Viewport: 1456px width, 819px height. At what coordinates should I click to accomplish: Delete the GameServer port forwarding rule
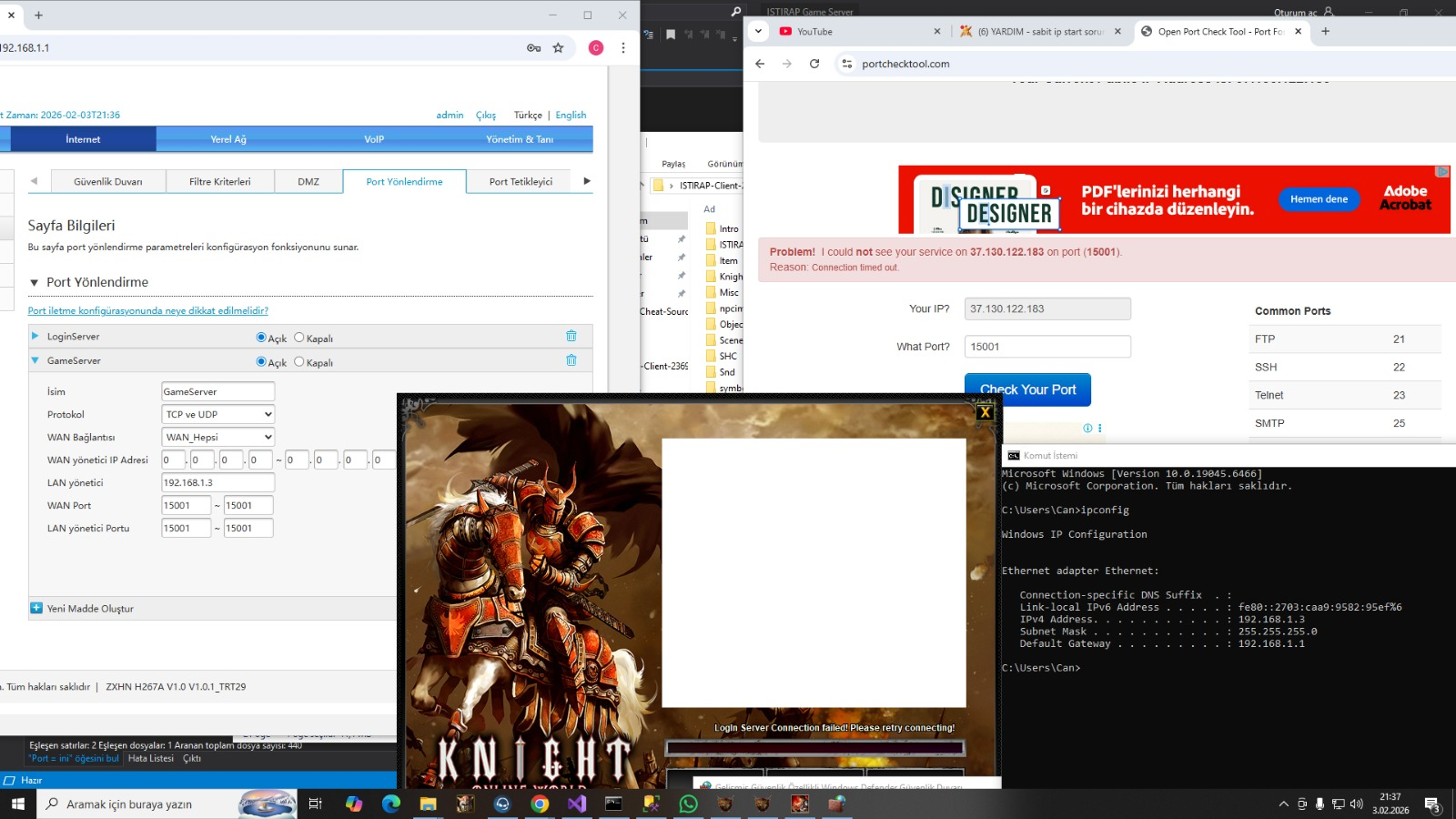coord(571,360)
